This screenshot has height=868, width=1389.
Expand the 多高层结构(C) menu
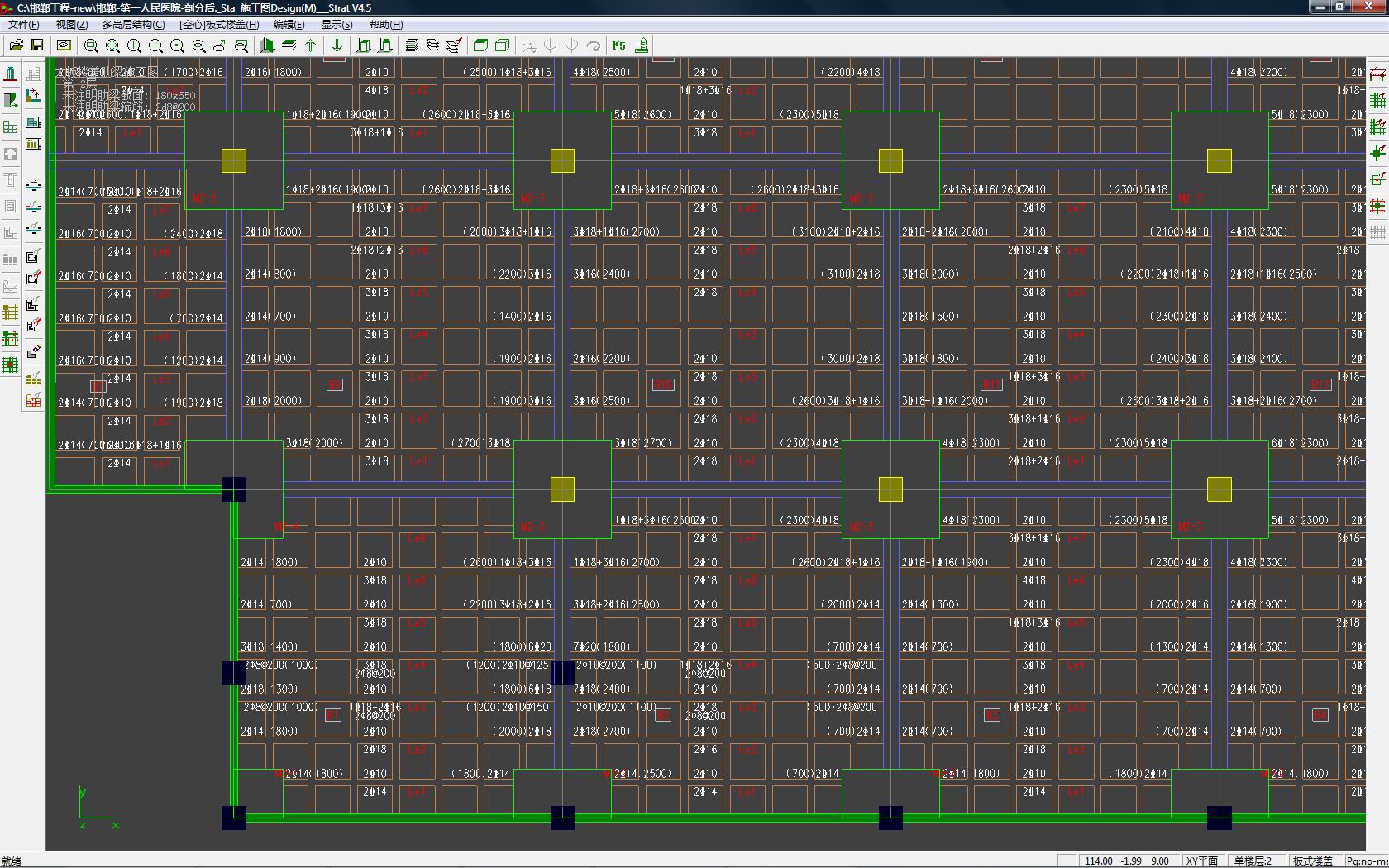click(x=133, y=25)
